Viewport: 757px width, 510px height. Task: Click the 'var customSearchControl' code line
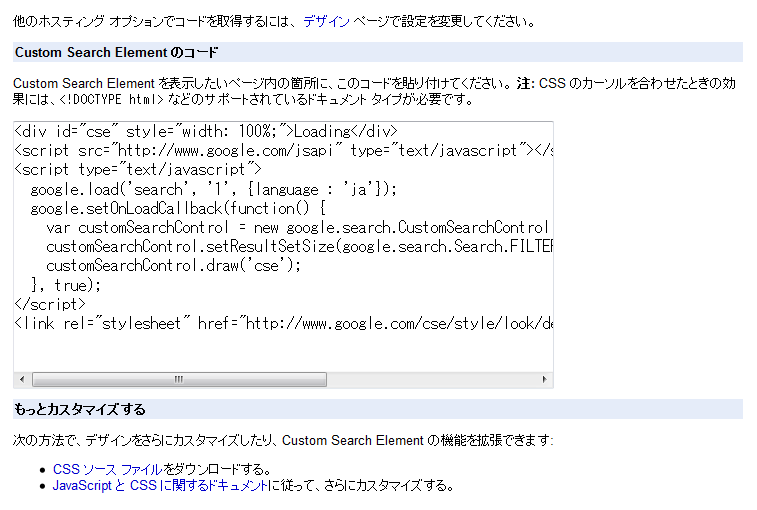(x=299, y=227)
